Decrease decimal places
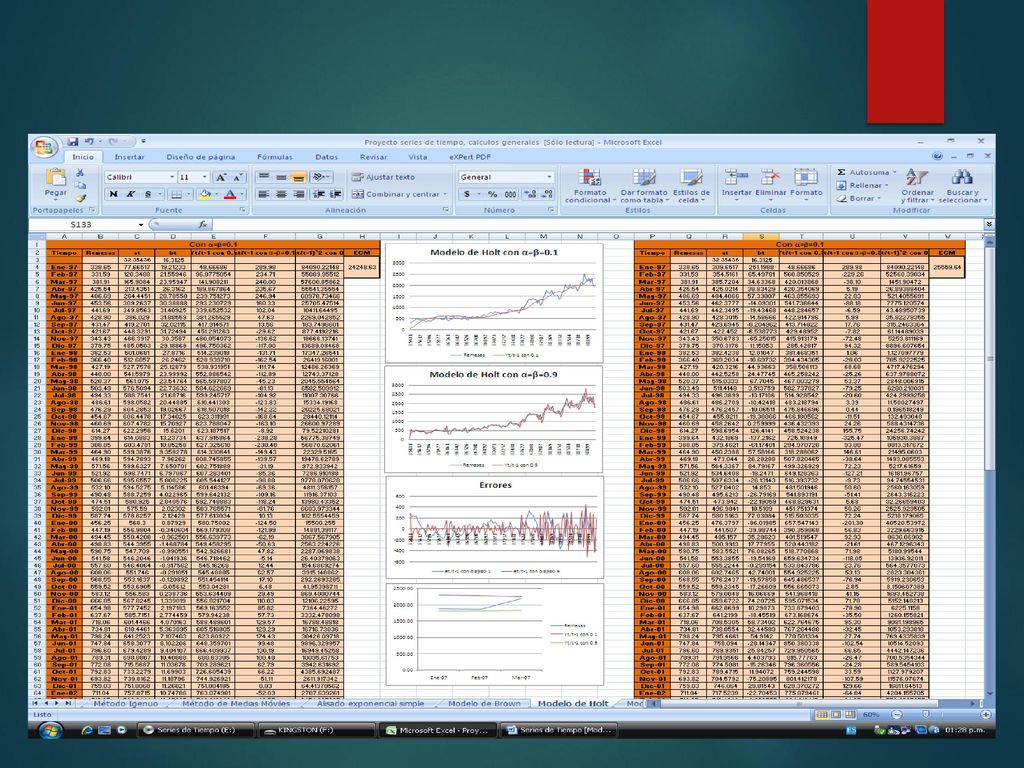This screenshot has height=768, width=1024. (547, 194)
